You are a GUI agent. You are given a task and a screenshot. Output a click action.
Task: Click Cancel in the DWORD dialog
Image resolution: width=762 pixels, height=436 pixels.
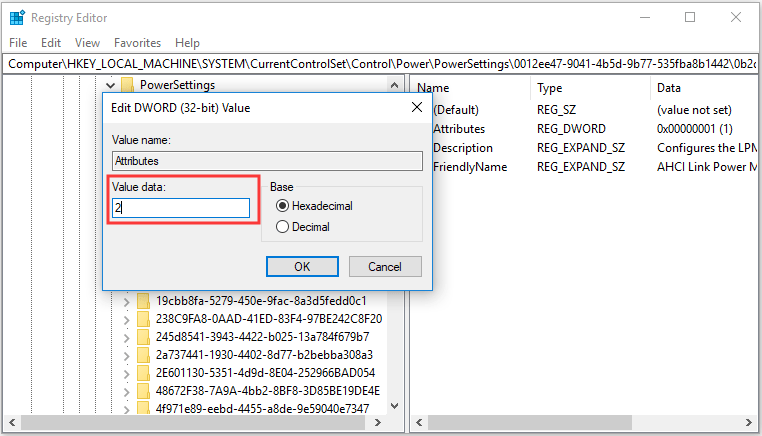pos(385,266)
